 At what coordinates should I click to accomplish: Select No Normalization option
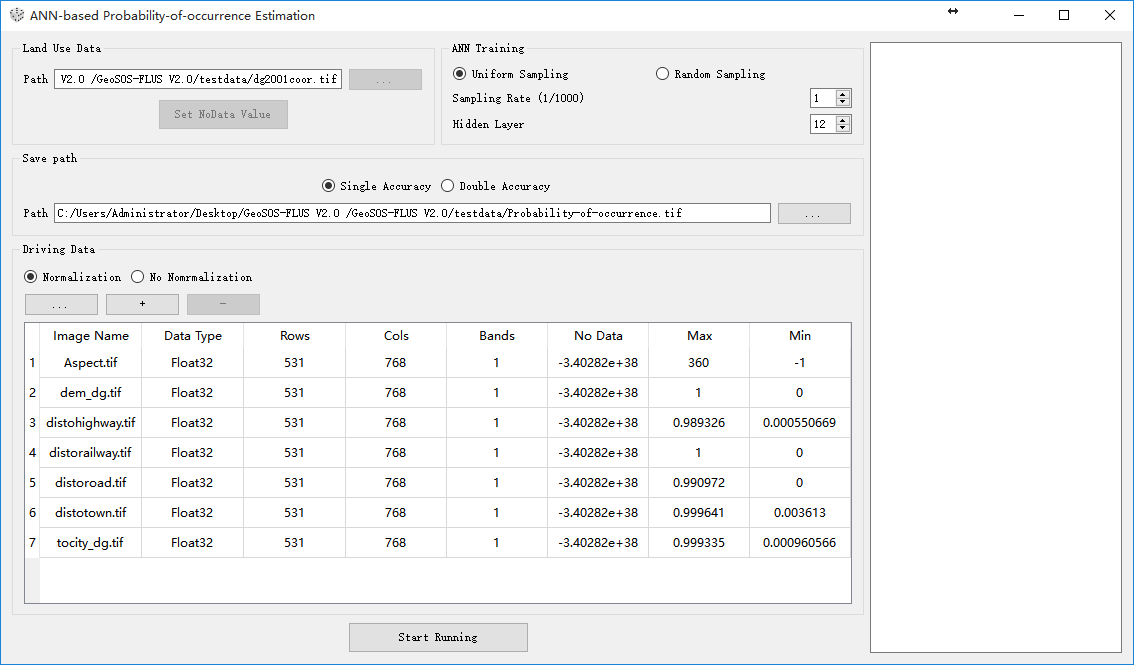point(138,277)
